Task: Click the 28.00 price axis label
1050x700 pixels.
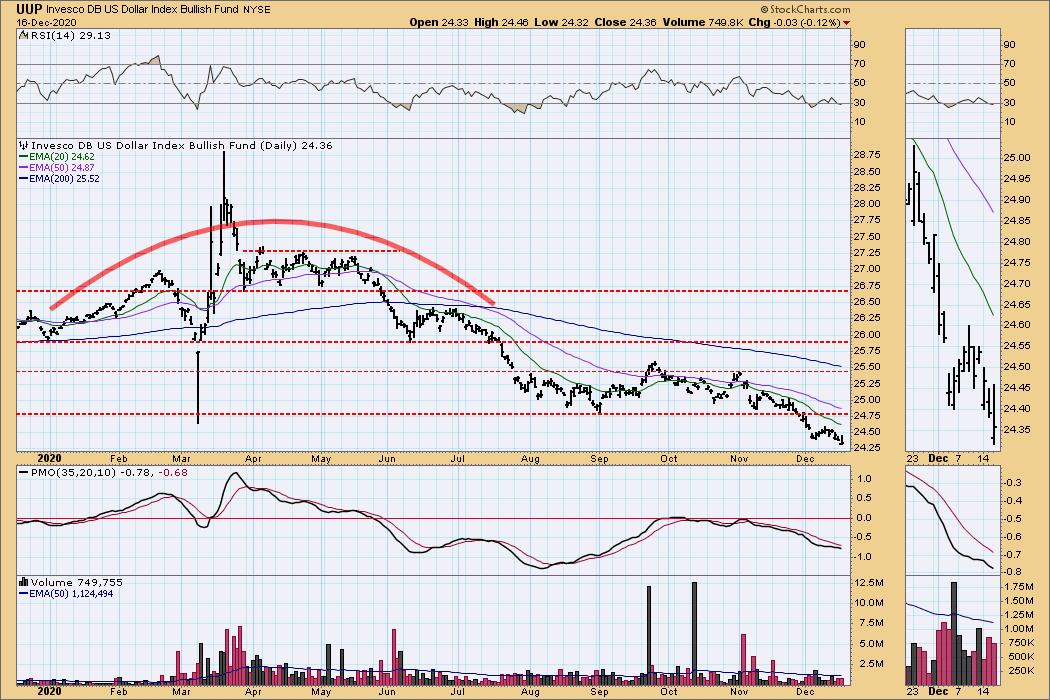Action: tap(867, 204)
